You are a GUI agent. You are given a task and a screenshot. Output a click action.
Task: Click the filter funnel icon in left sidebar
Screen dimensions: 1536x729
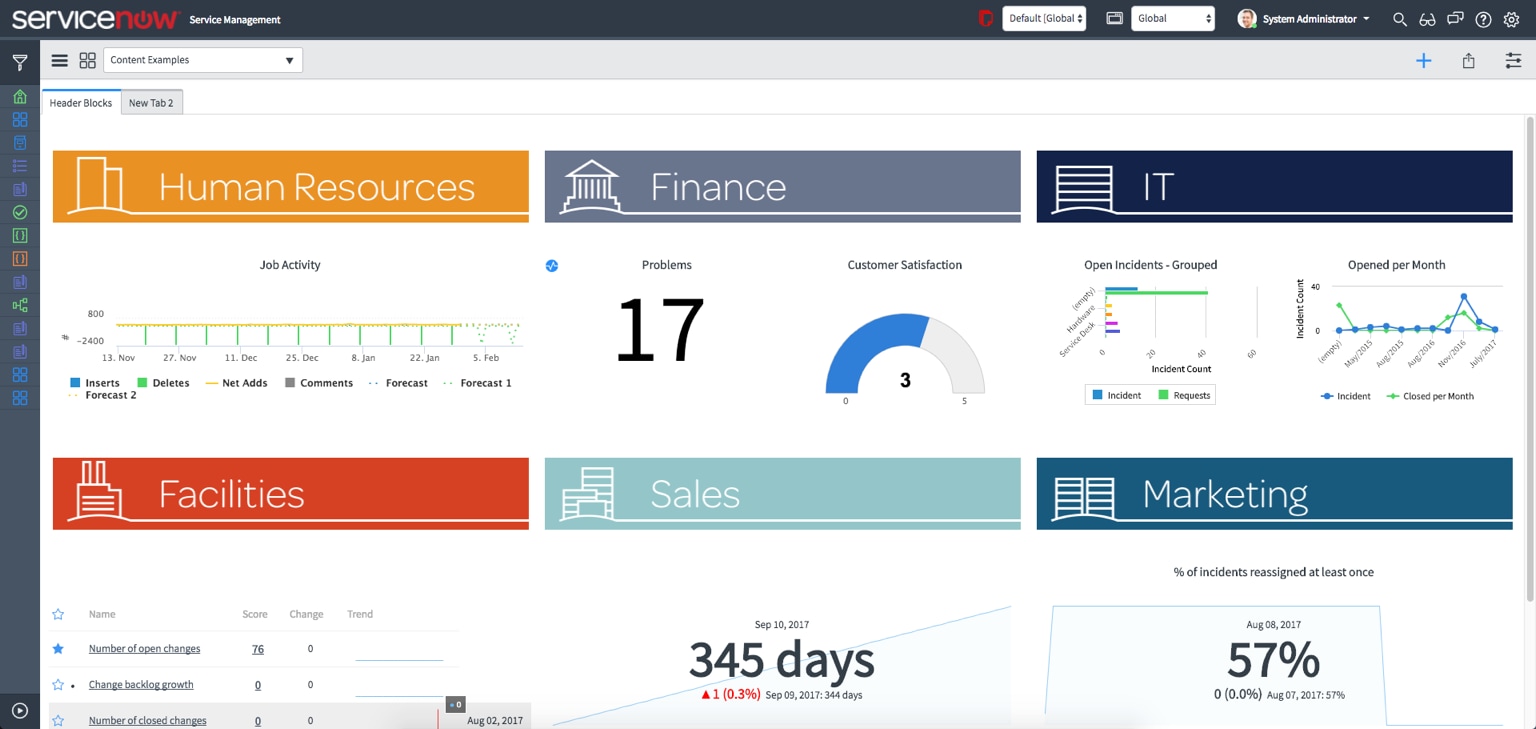(19, 62)
